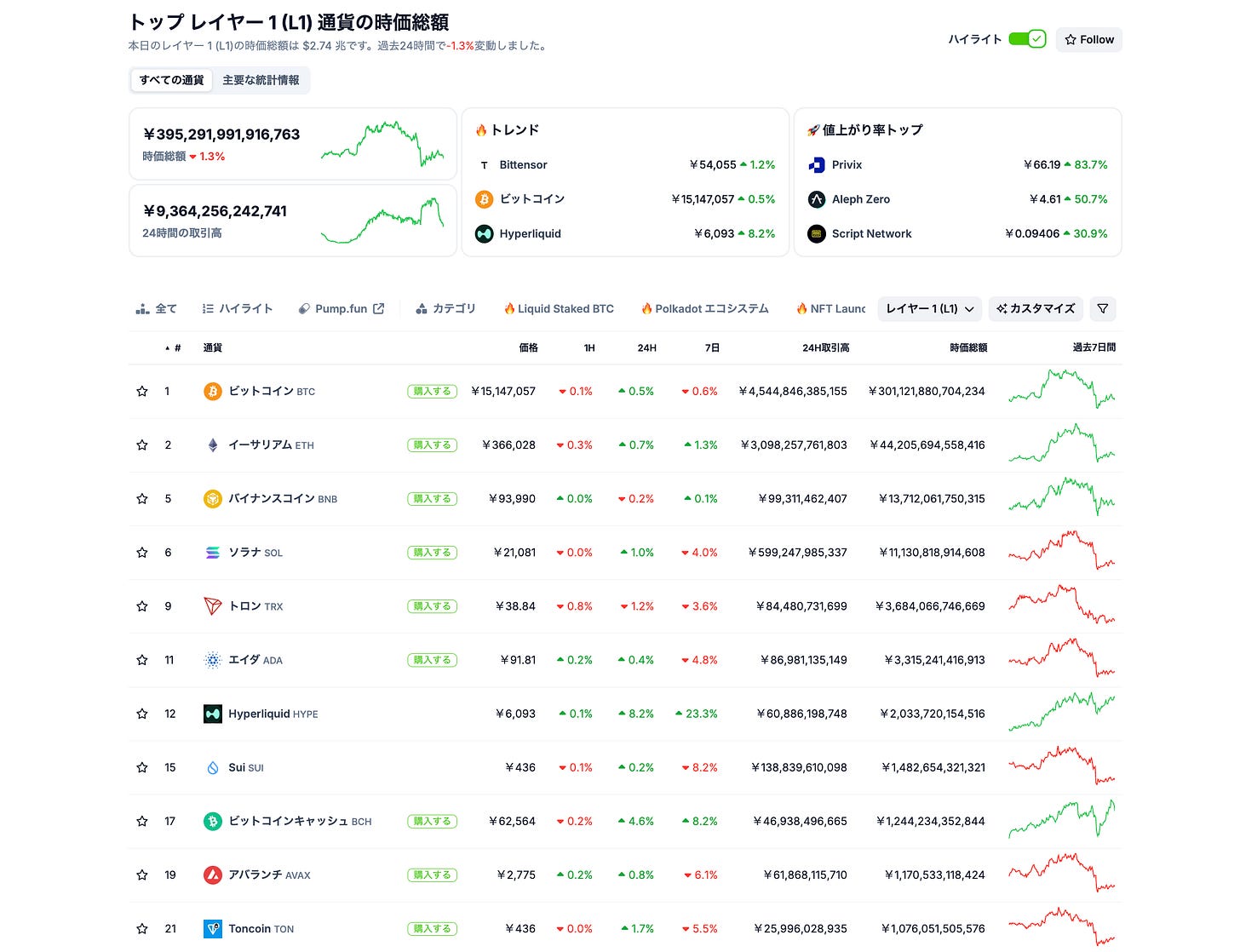
Task: Click the Aleph Zero logo icon
Action: pyautogui.click(x=817, y=198)
